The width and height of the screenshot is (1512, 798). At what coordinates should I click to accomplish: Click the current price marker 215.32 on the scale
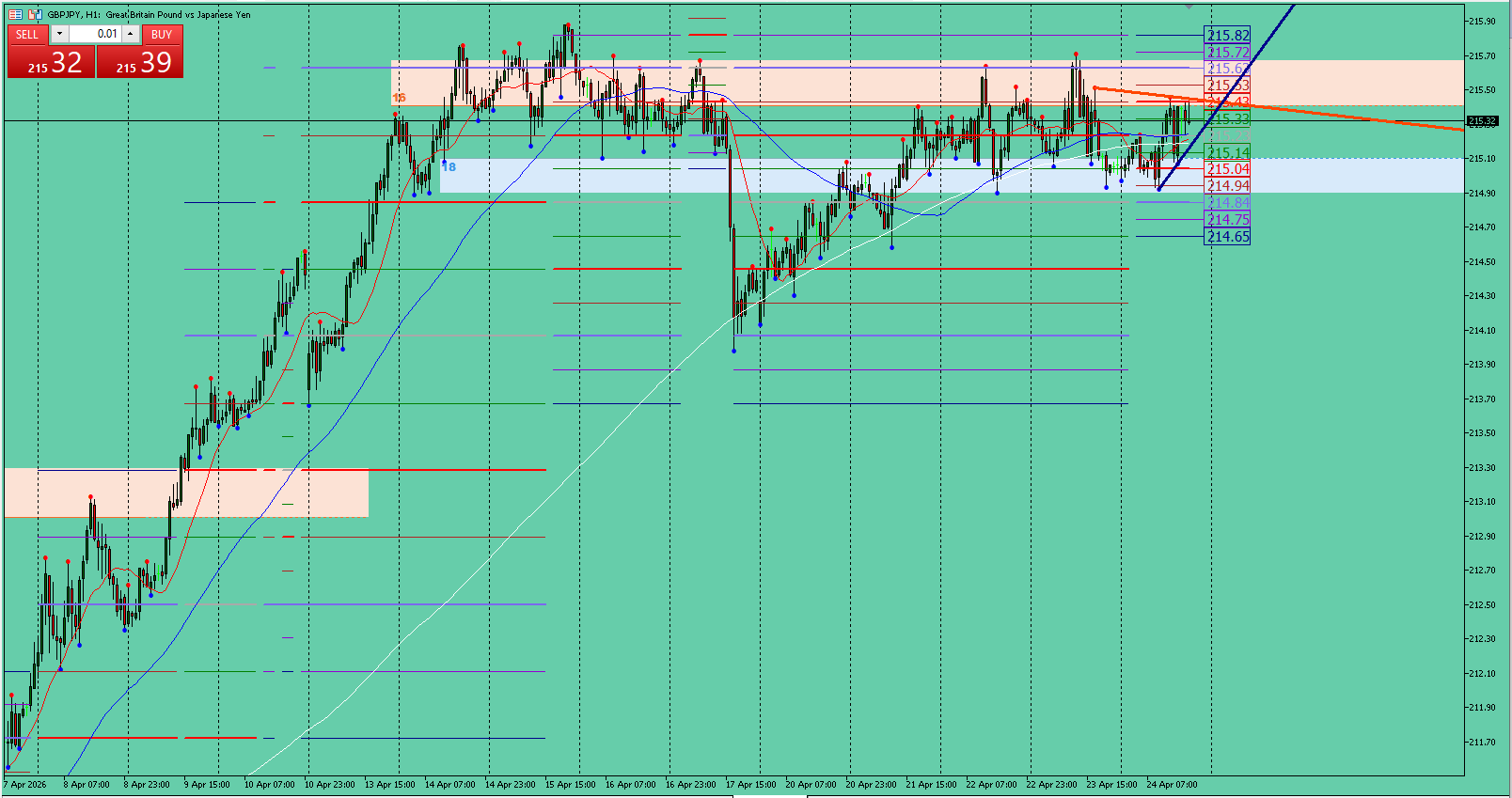(1483, 121)
